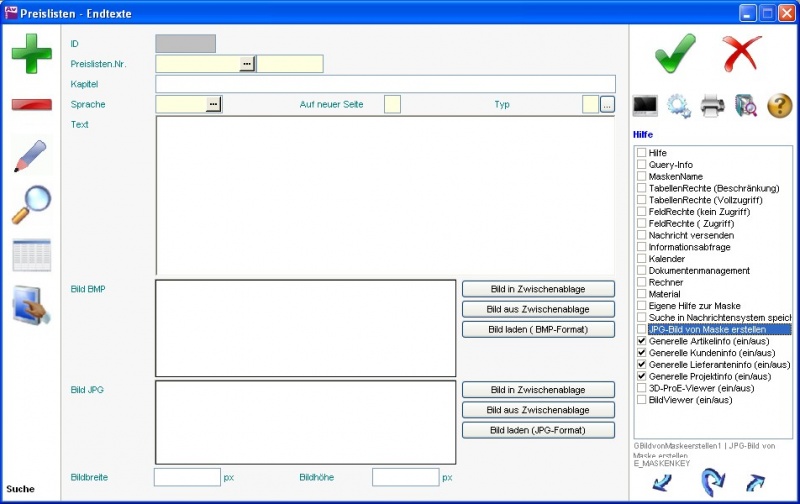Image resolution: width=800 pixels, height=504 pixels.
Task: Open search with the magnifying glass icon
Action: [31, 205]
